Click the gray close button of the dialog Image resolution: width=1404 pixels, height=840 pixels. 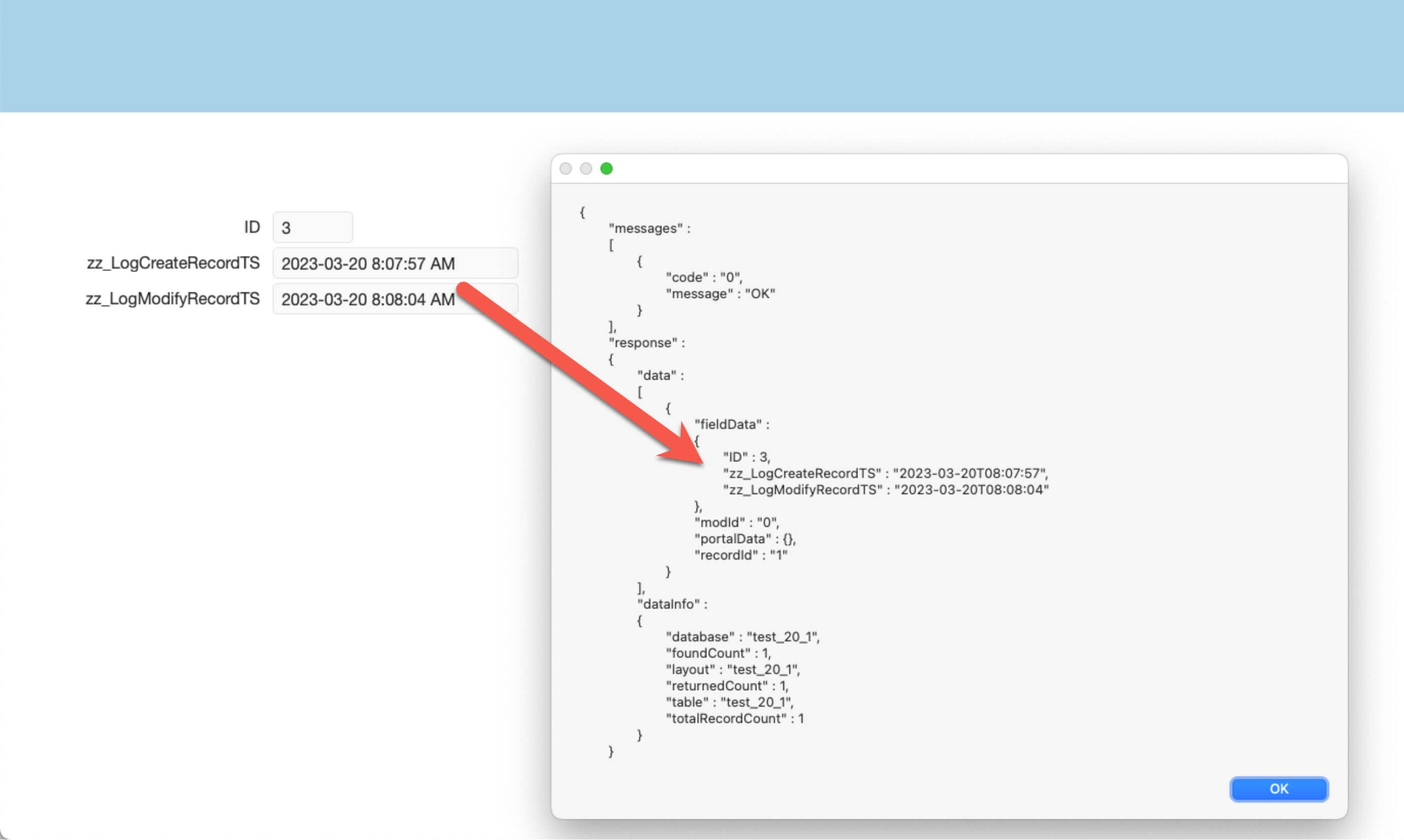[x=565, y=169]
